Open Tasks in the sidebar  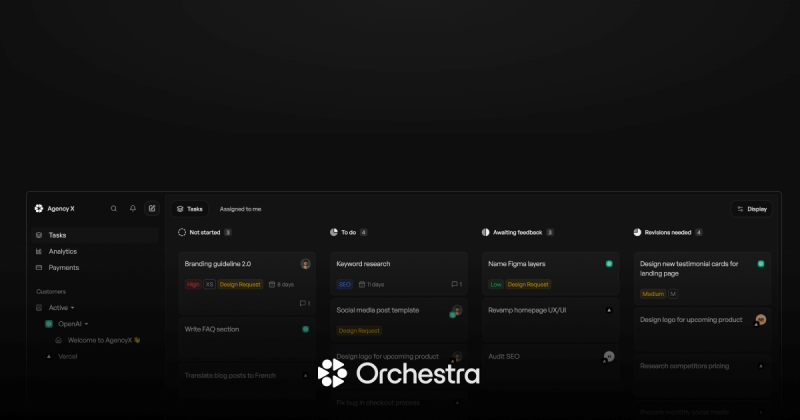[x=95, y=235]
